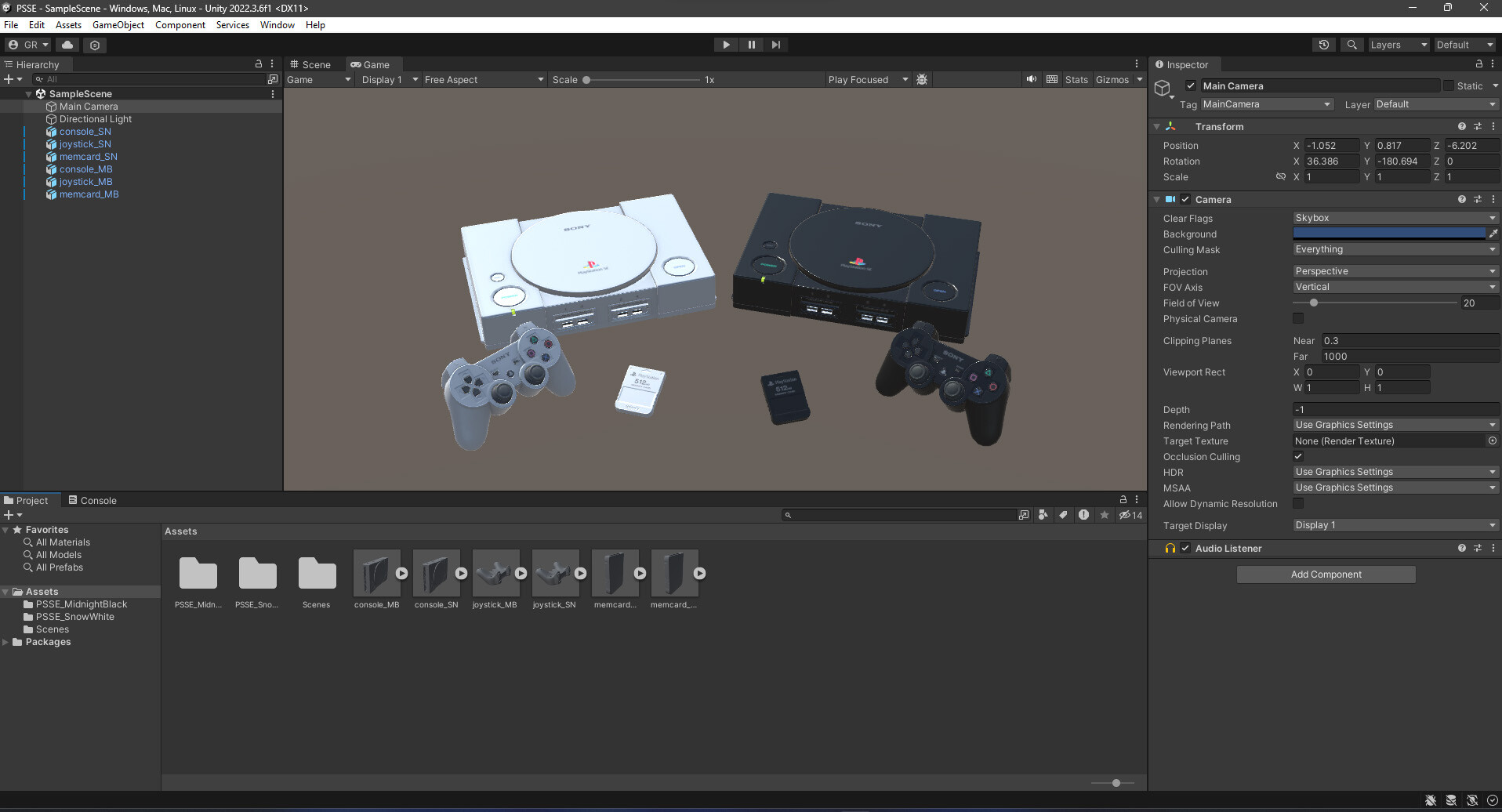Collapse the SampleScene hierarchy
The image size is (1502, 812).
coord(28,93)
